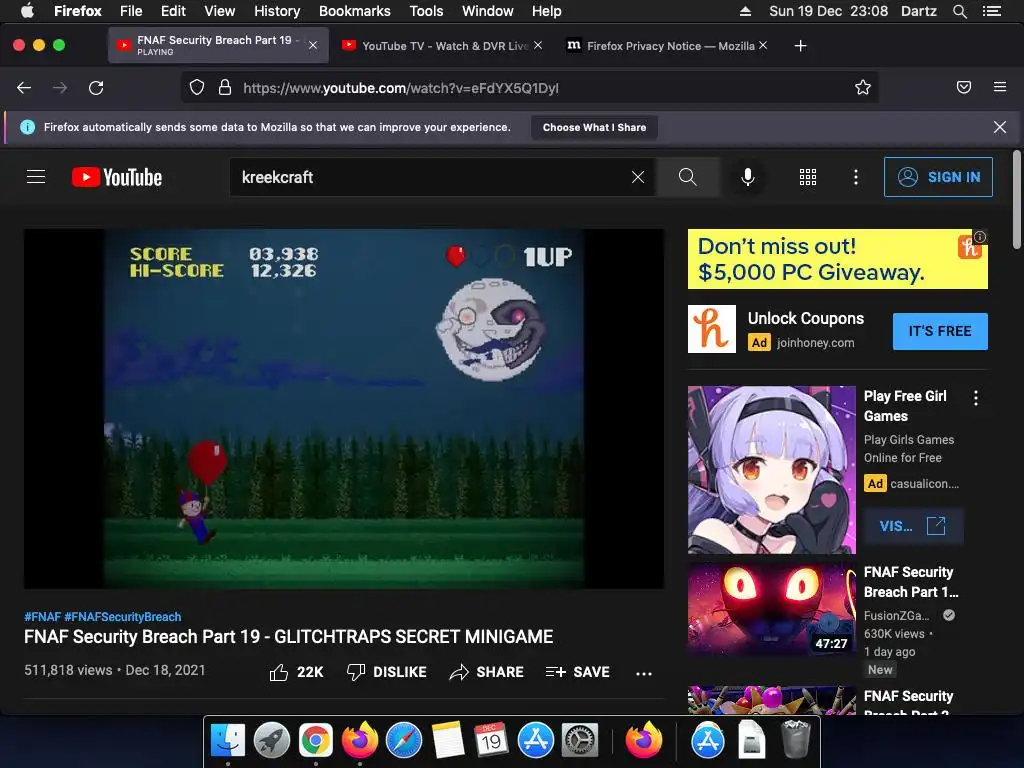Open Notification Center list icon
Viewport: 1024px width, 768px height.
click(992, 11)
